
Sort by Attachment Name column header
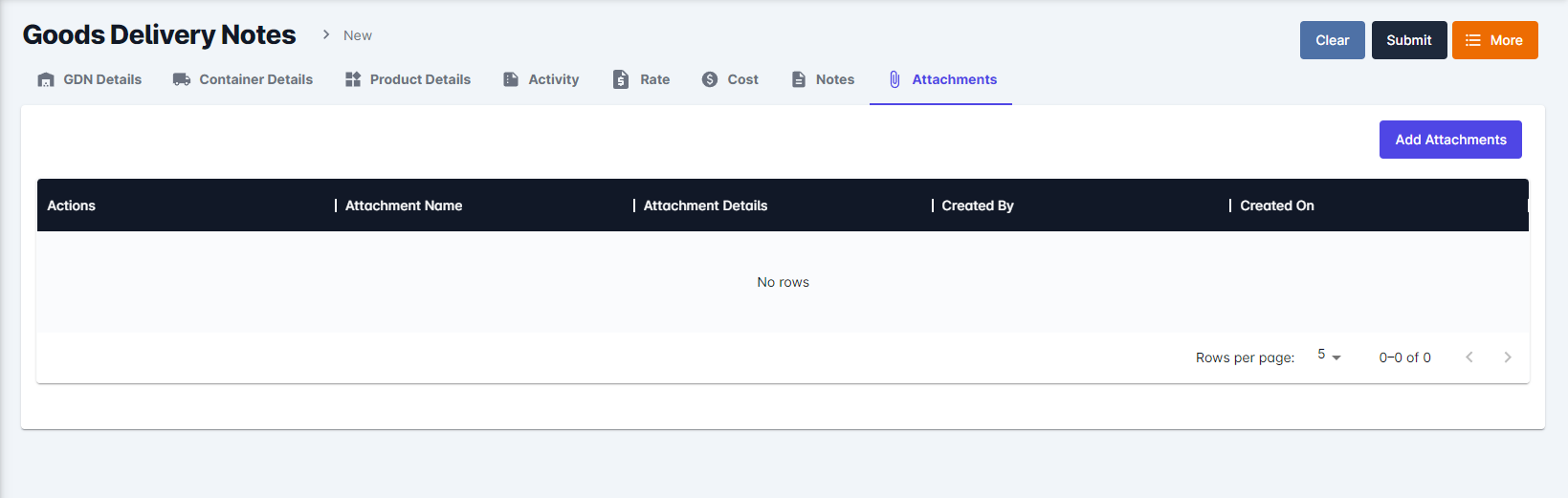point(404,206)
